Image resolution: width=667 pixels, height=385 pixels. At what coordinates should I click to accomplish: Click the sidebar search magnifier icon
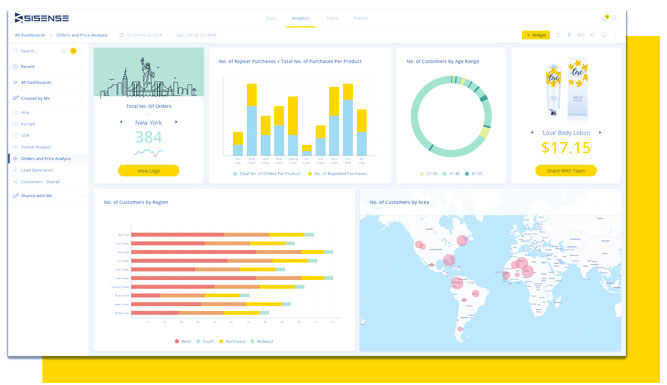[x=15, y=51]
